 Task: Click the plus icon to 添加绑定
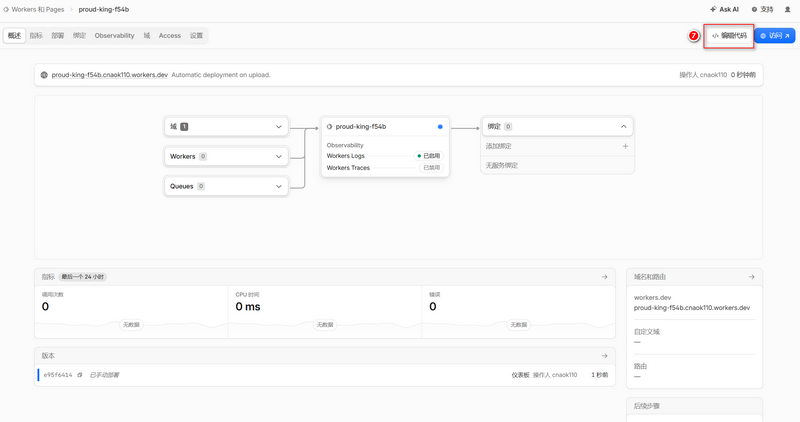pos(625,146)
